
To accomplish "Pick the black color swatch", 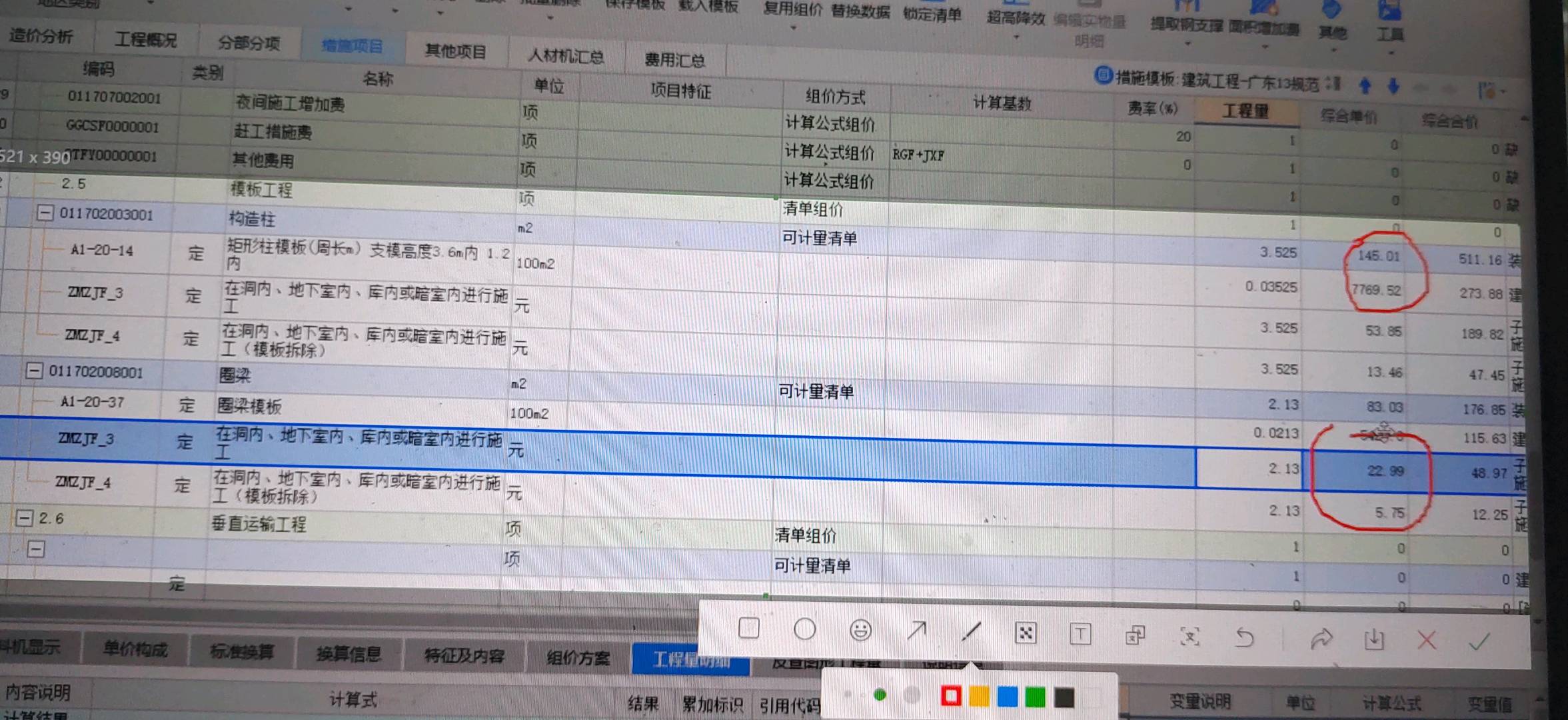I will [x=1064, y=698].
